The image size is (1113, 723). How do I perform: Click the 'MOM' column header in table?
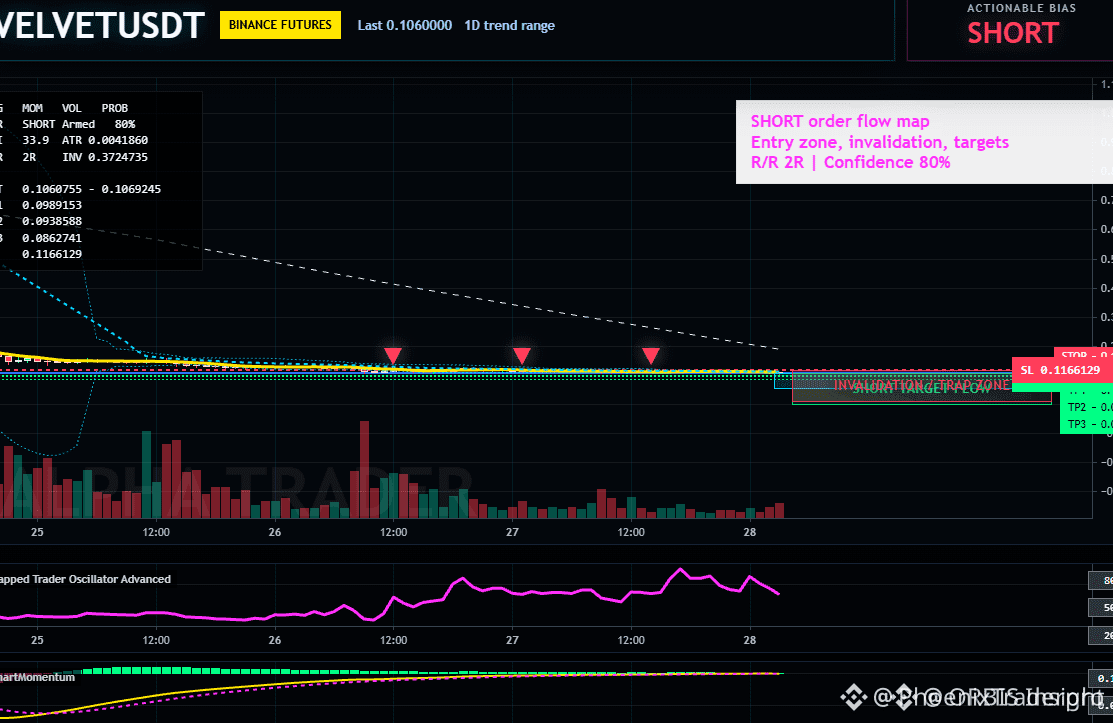click(x=32, y=108)
